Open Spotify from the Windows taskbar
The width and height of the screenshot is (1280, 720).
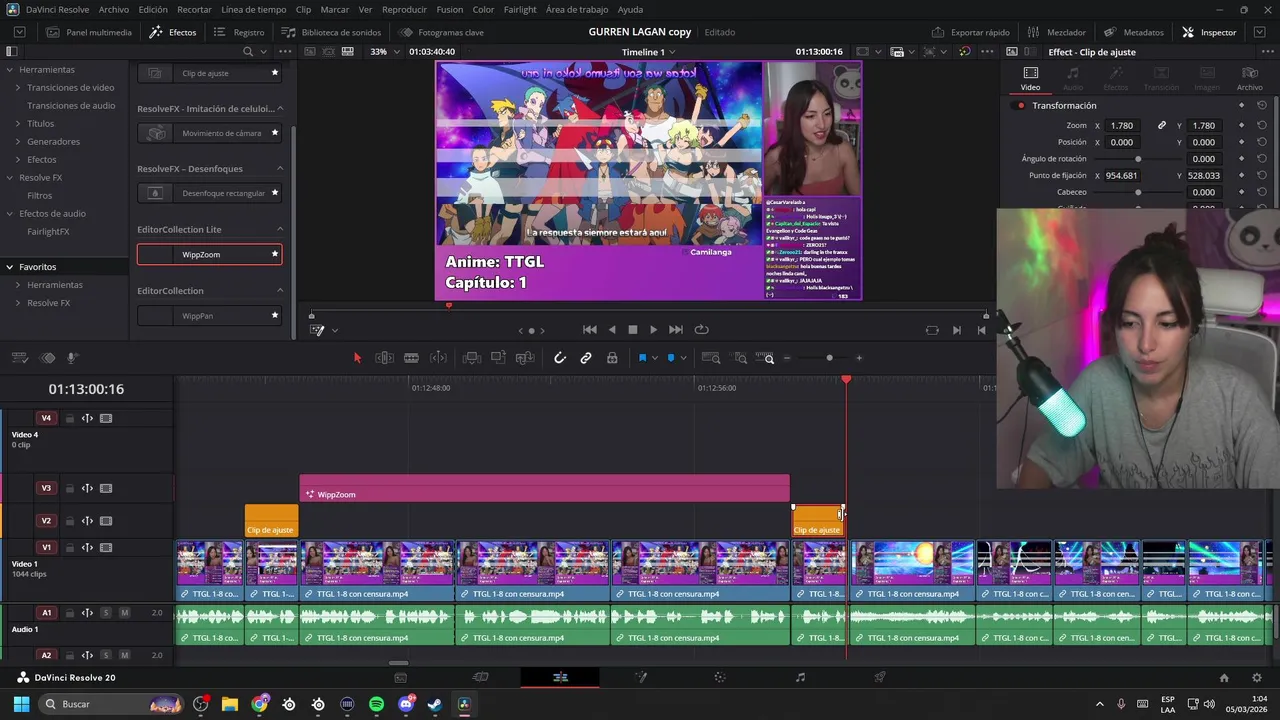coord(376,704)
